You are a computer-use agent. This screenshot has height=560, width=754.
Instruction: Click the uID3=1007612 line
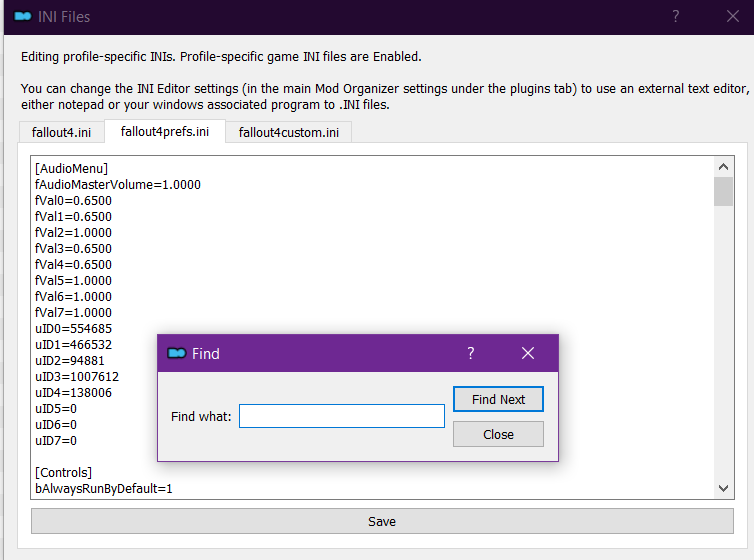pos(77,377)
